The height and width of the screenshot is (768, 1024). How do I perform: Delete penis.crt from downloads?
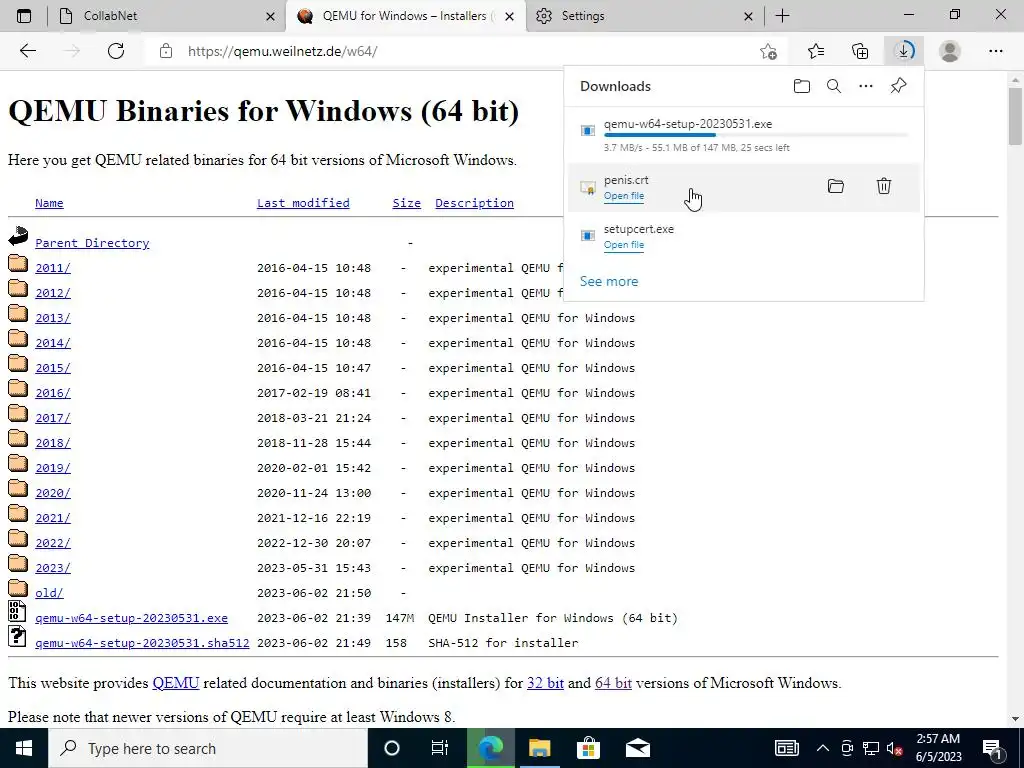[884, 186]
